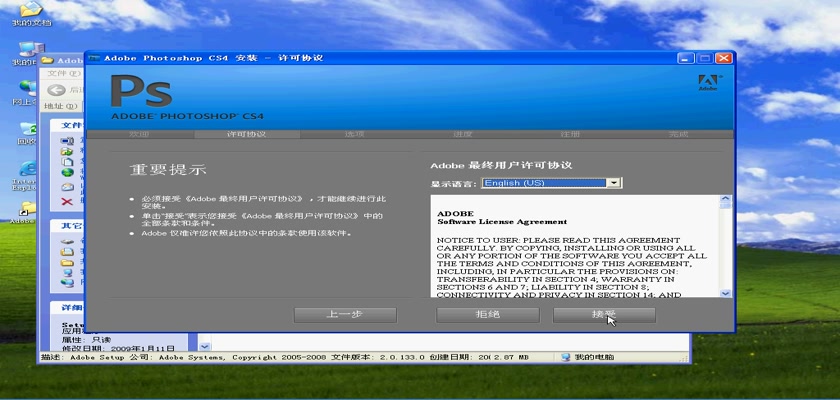Click Explorer window back arrow button

(x=56, y=90)
